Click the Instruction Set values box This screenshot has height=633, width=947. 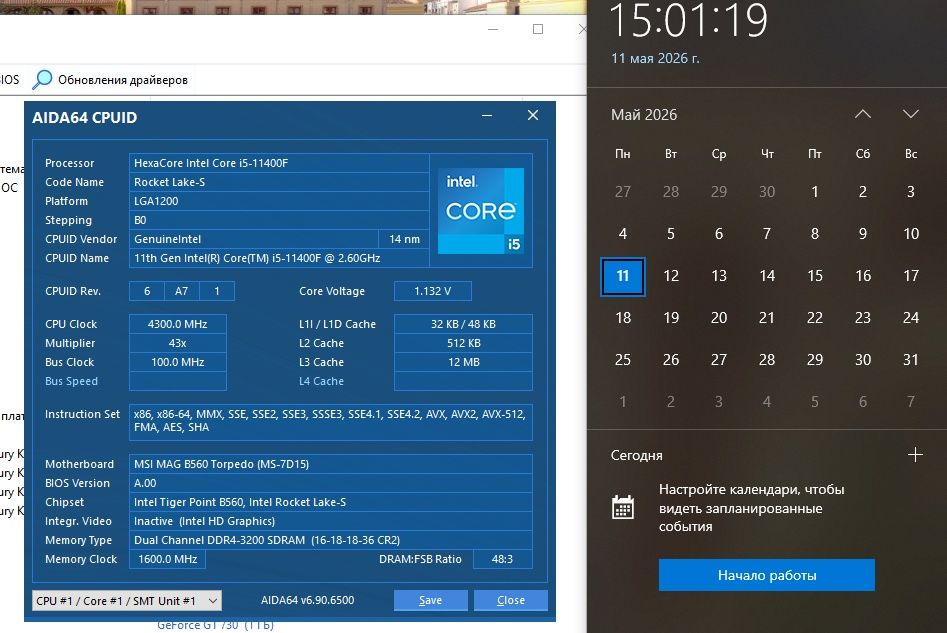click(x=330, y=422)
